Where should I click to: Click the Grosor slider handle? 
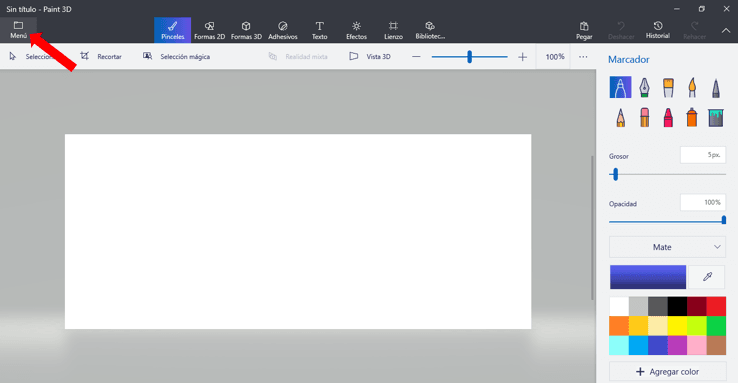tap(615, 175)
